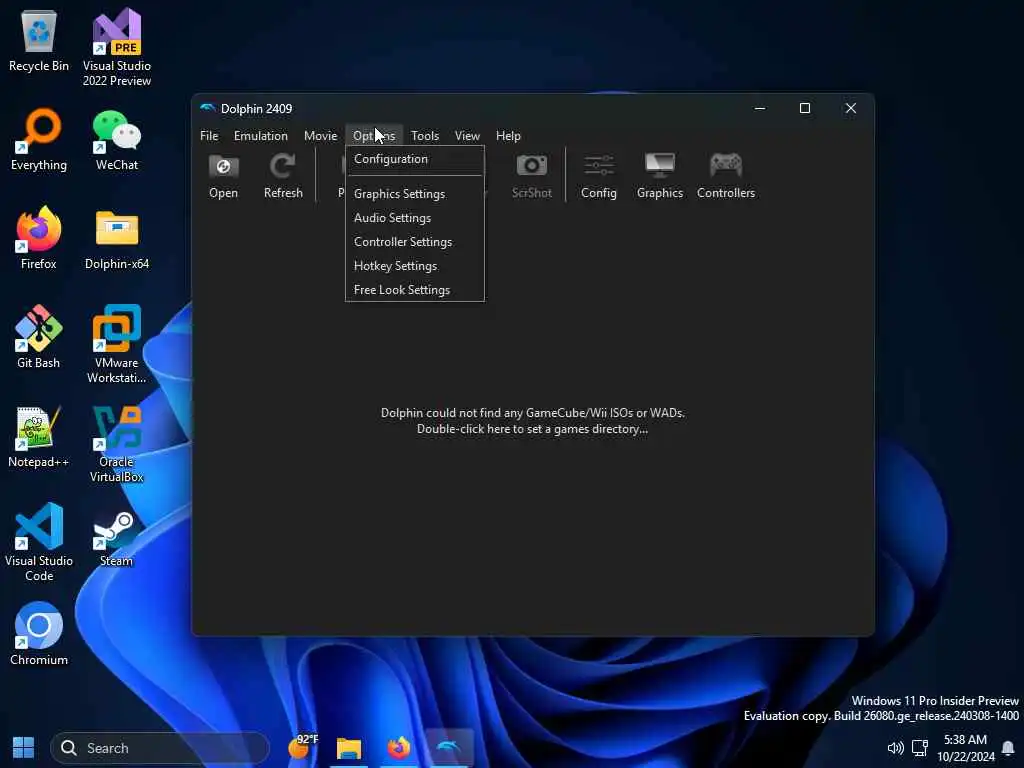This screenshot has height=768, width=1024.
Task: Open the Movie menu
Action: (x=320, y=136)
